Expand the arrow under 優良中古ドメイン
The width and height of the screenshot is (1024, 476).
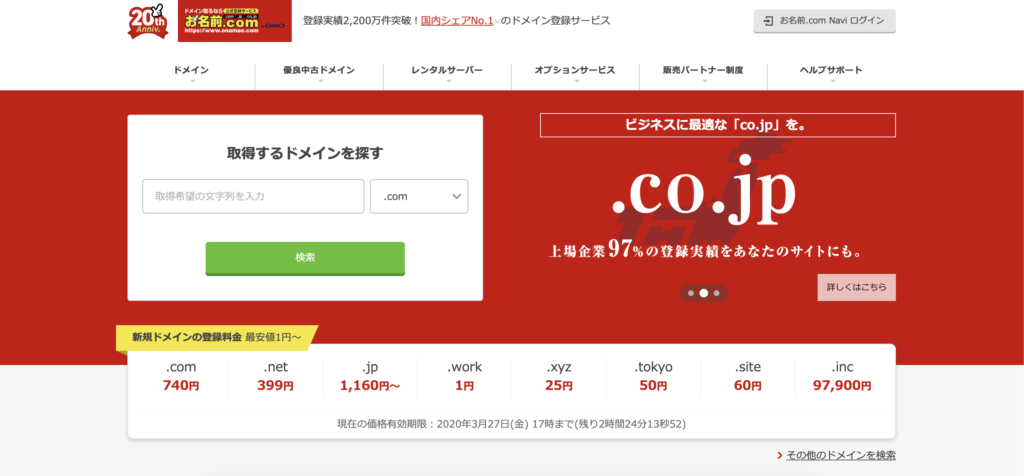pyautogui.click(x=320, y=82)
